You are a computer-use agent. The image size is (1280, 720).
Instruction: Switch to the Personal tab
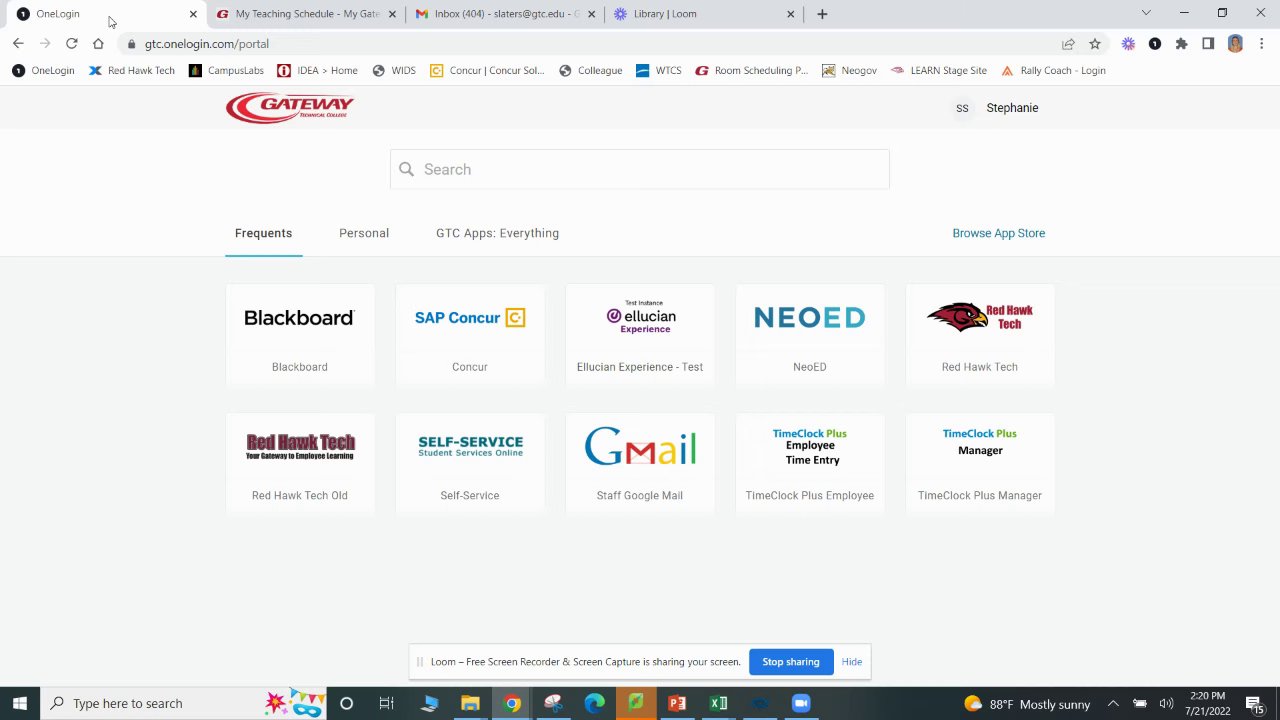pyautogui.click(x=364, y=233)
